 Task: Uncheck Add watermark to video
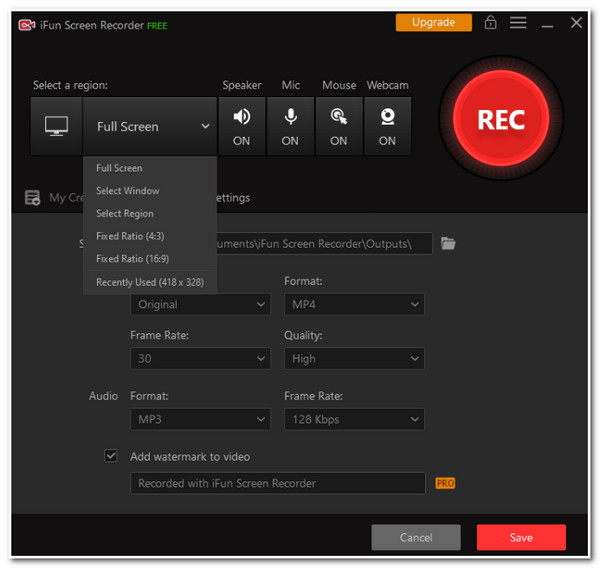pyautogui.click(x=111, y=456)
